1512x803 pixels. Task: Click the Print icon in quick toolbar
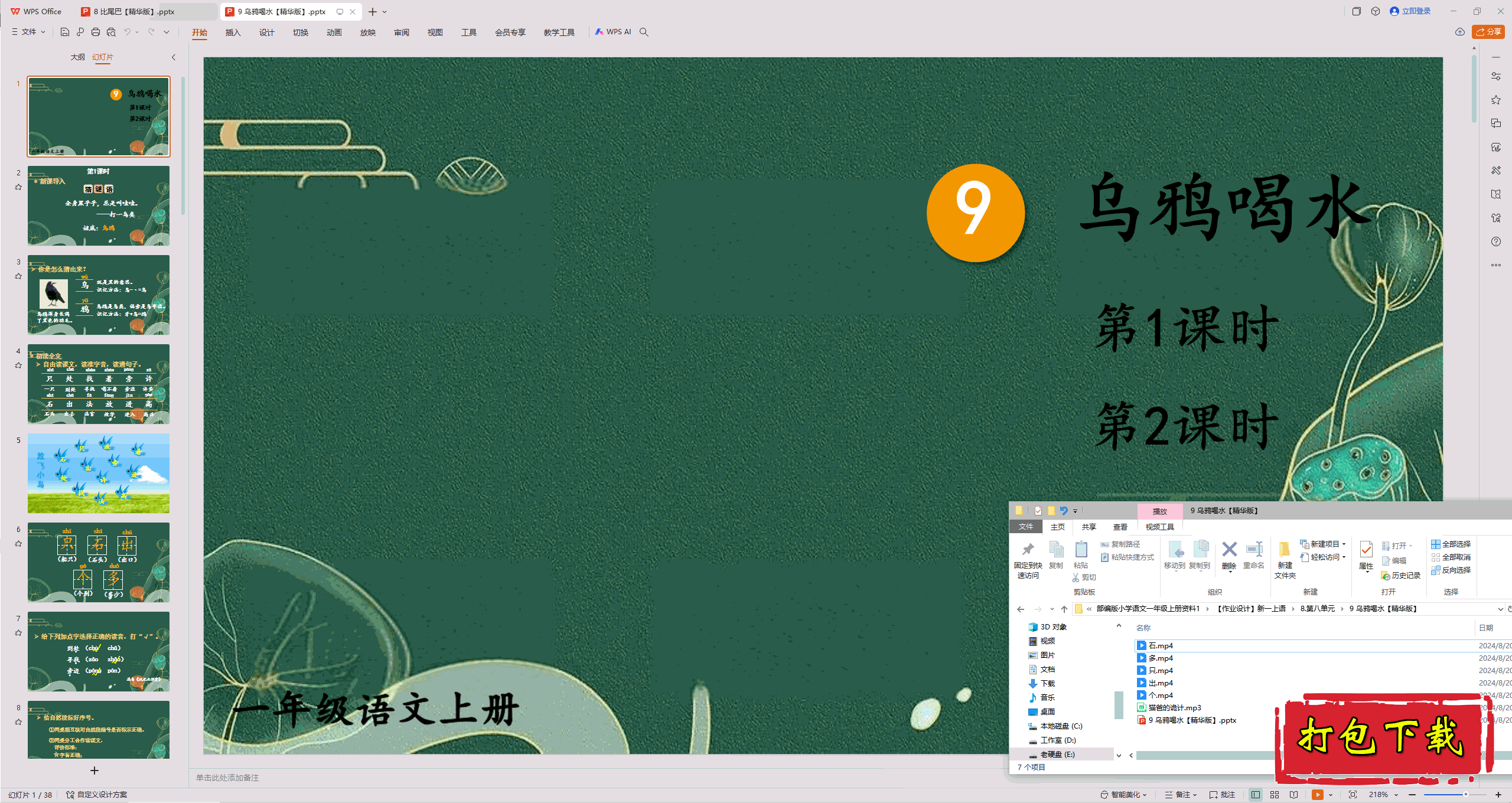pyautogui.click(x=96, y=32)
